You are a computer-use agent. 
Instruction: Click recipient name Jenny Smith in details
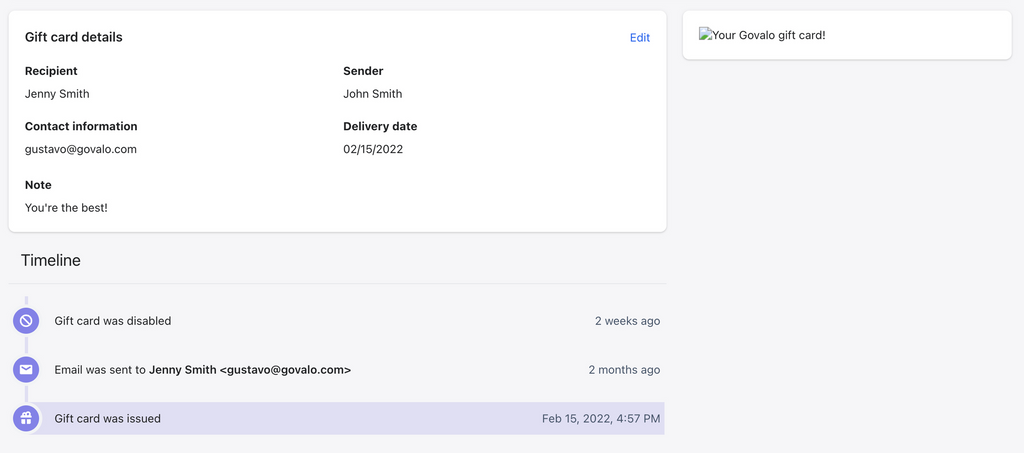pyautogui.click(x=57, y=94)
